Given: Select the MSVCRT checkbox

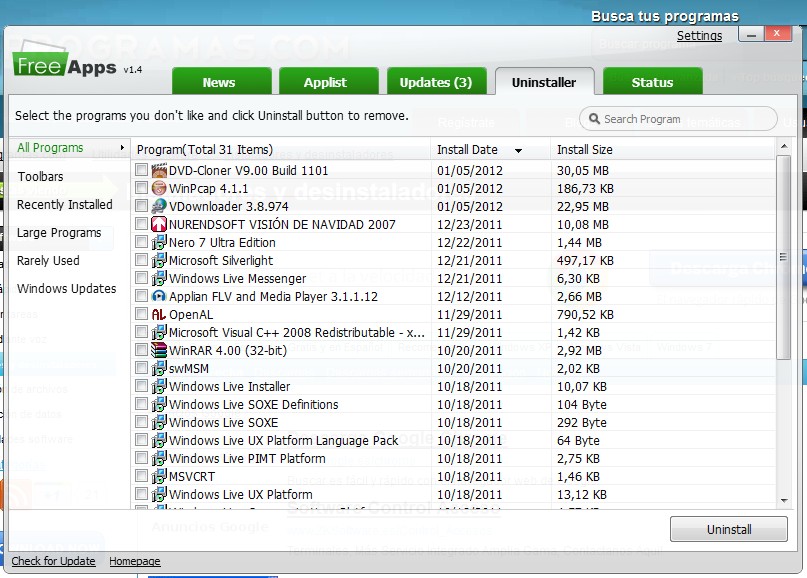Looking at the screenshot, I should click(x=141, y=476).
